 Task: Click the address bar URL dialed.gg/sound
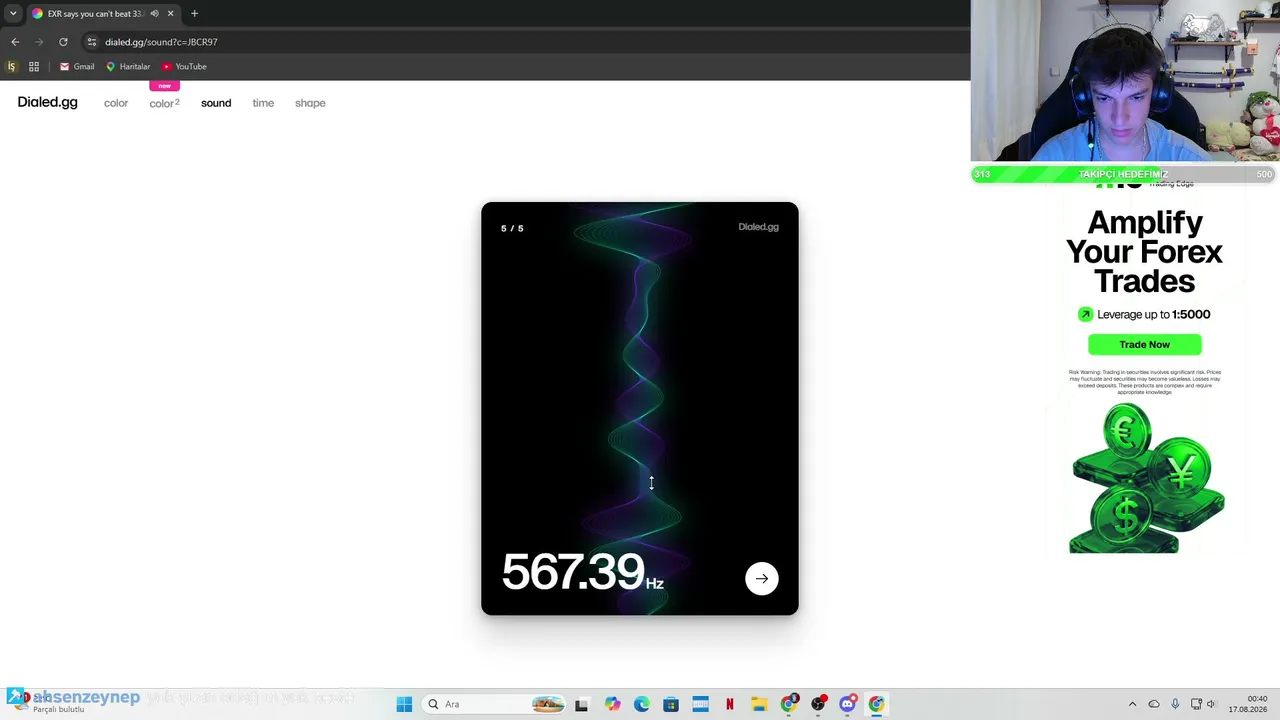(161, 42)
